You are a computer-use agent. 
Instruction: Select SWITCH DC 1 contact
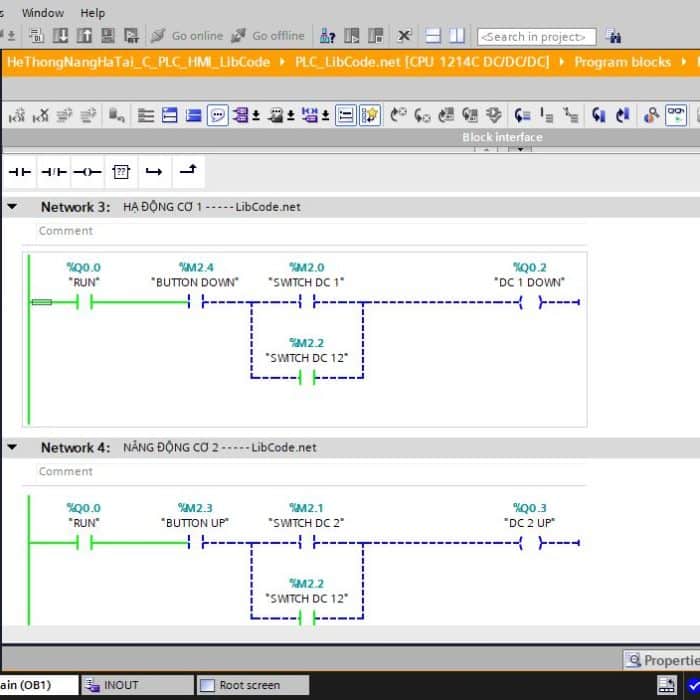tap(307, 302)
